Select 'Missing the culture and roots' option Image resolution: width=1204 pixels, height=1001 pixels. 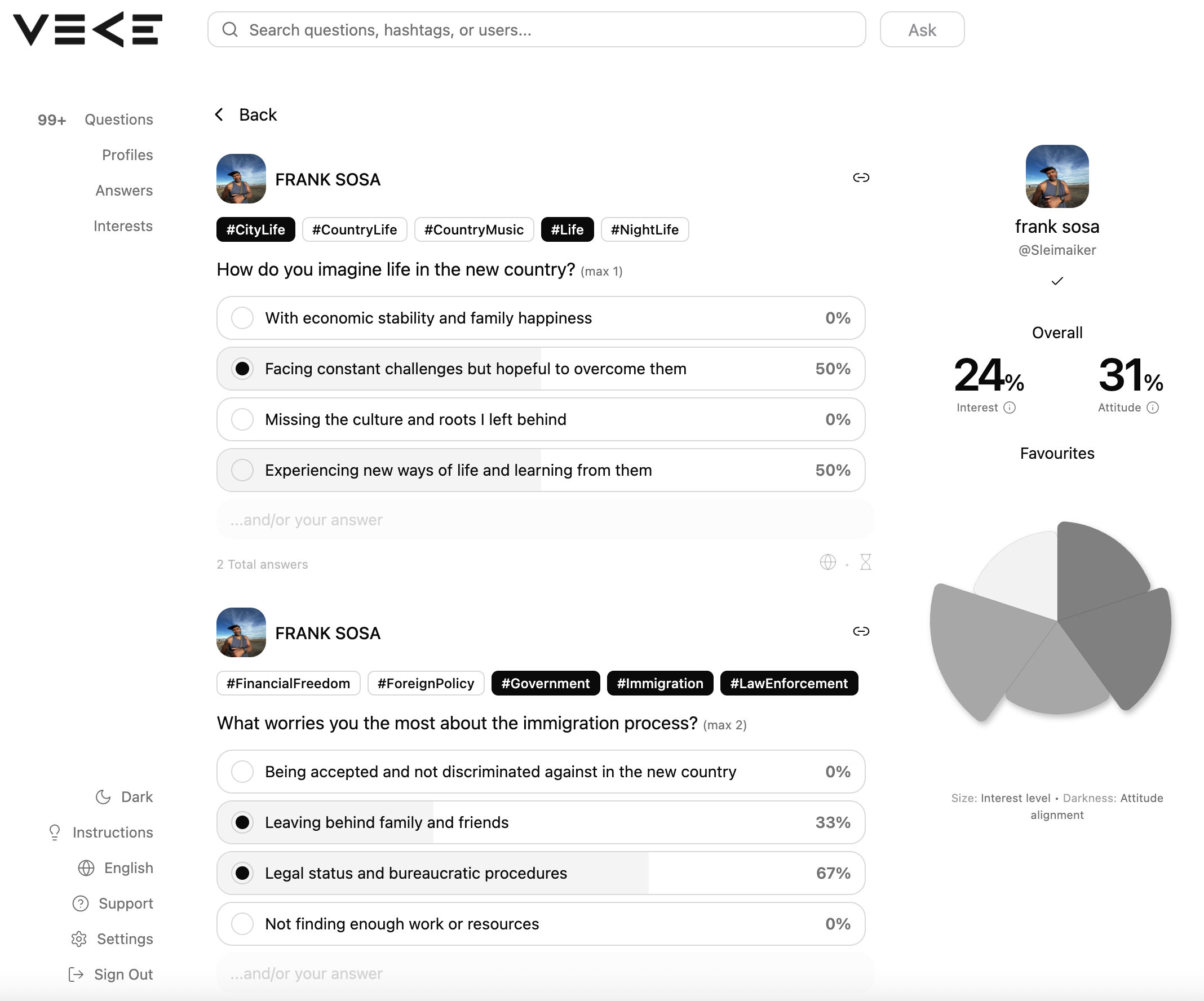point(242,420)
